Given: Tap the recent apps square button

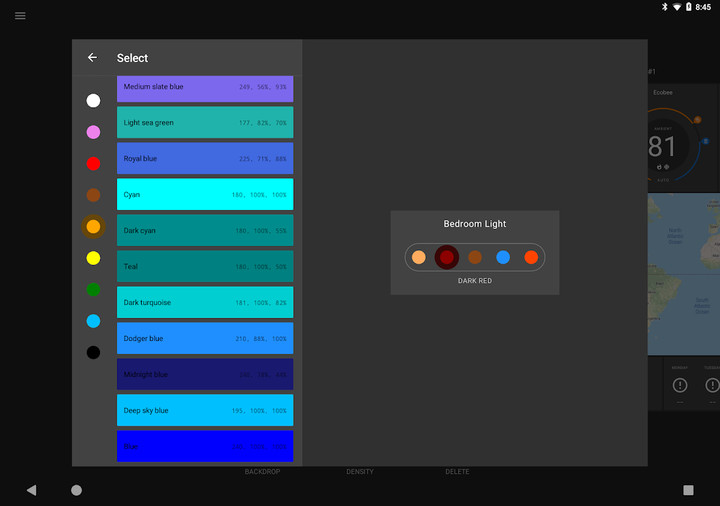Looking at the screenshot, I should coord(688,490).
